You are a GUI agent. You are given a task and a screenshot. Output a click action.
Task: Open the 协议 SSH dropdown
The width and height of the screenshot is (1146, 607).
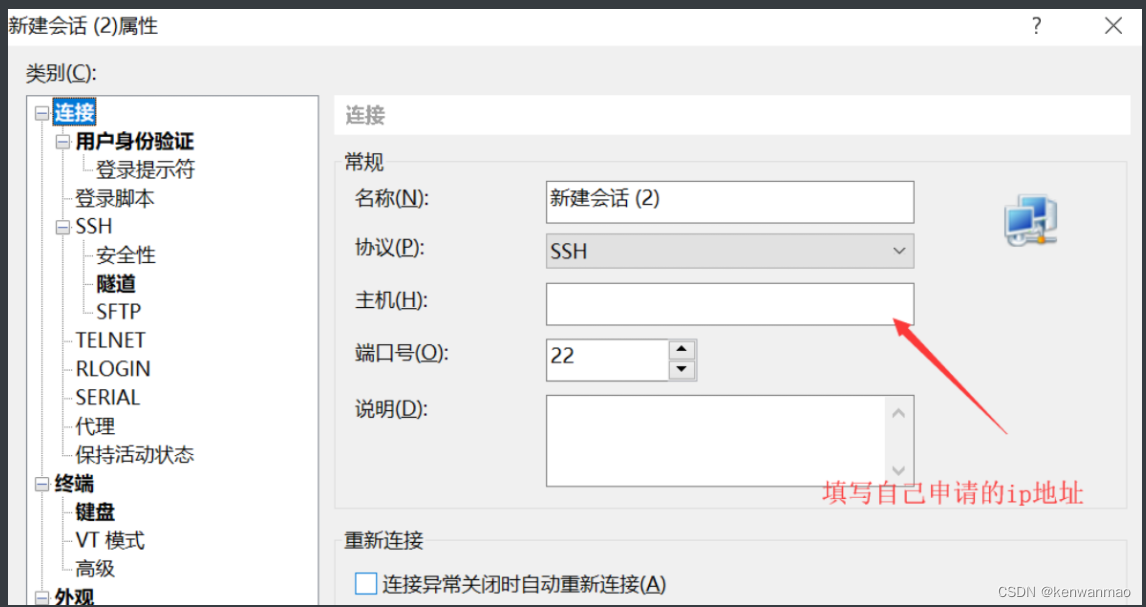729,251
